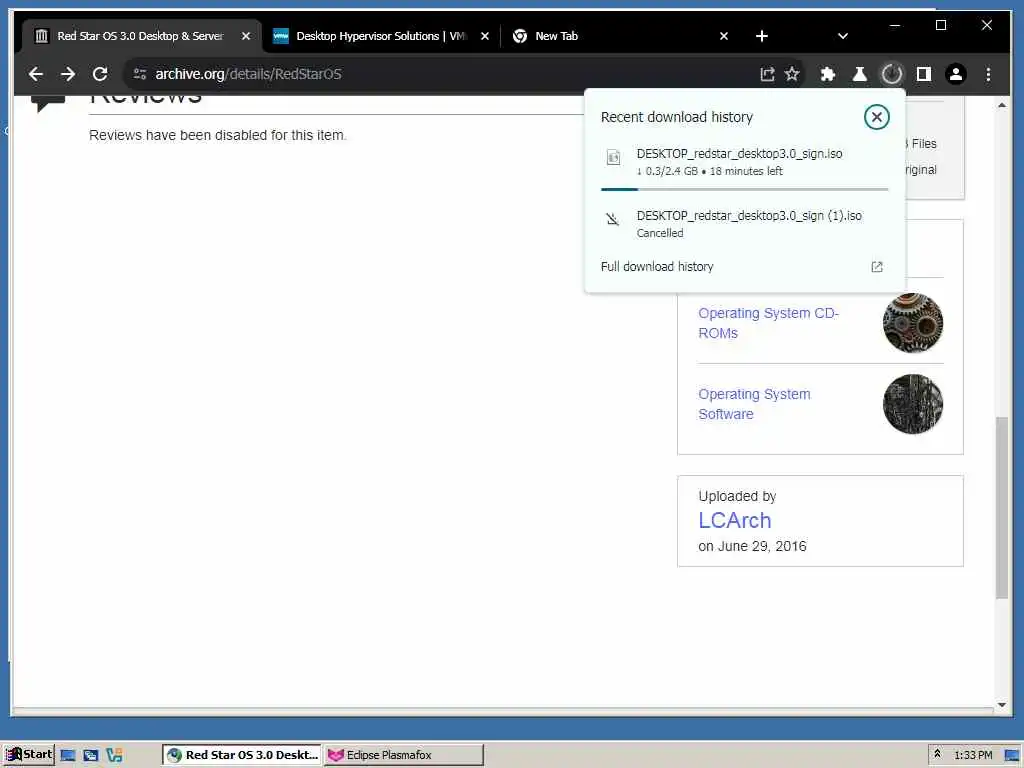Bookmark this page with star icon
1024x768 pixels.
[792, 74]
